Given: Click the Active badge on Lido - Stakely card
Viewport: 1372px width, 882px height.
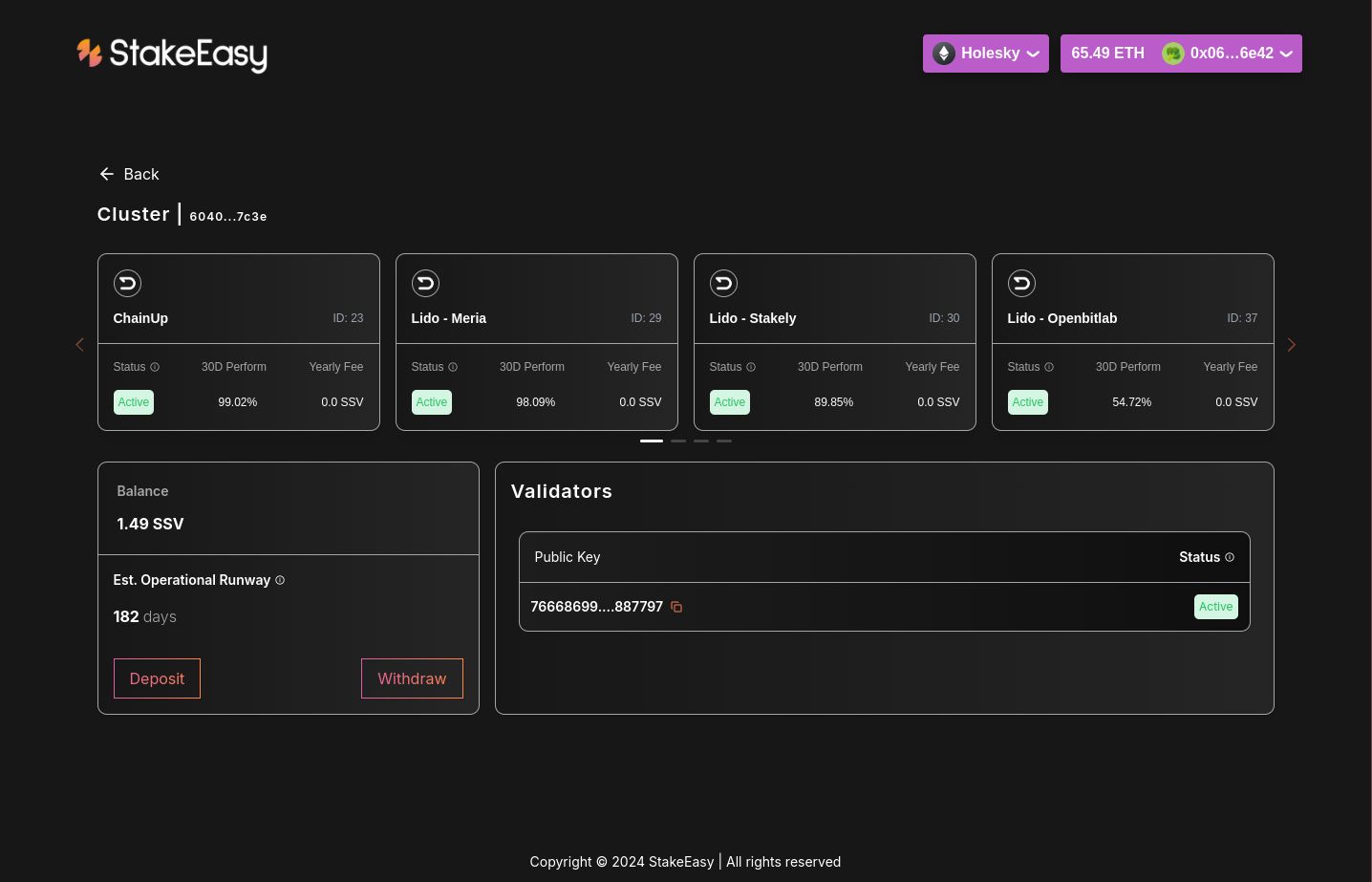Looking at the screenshot, I should point(730,402).
